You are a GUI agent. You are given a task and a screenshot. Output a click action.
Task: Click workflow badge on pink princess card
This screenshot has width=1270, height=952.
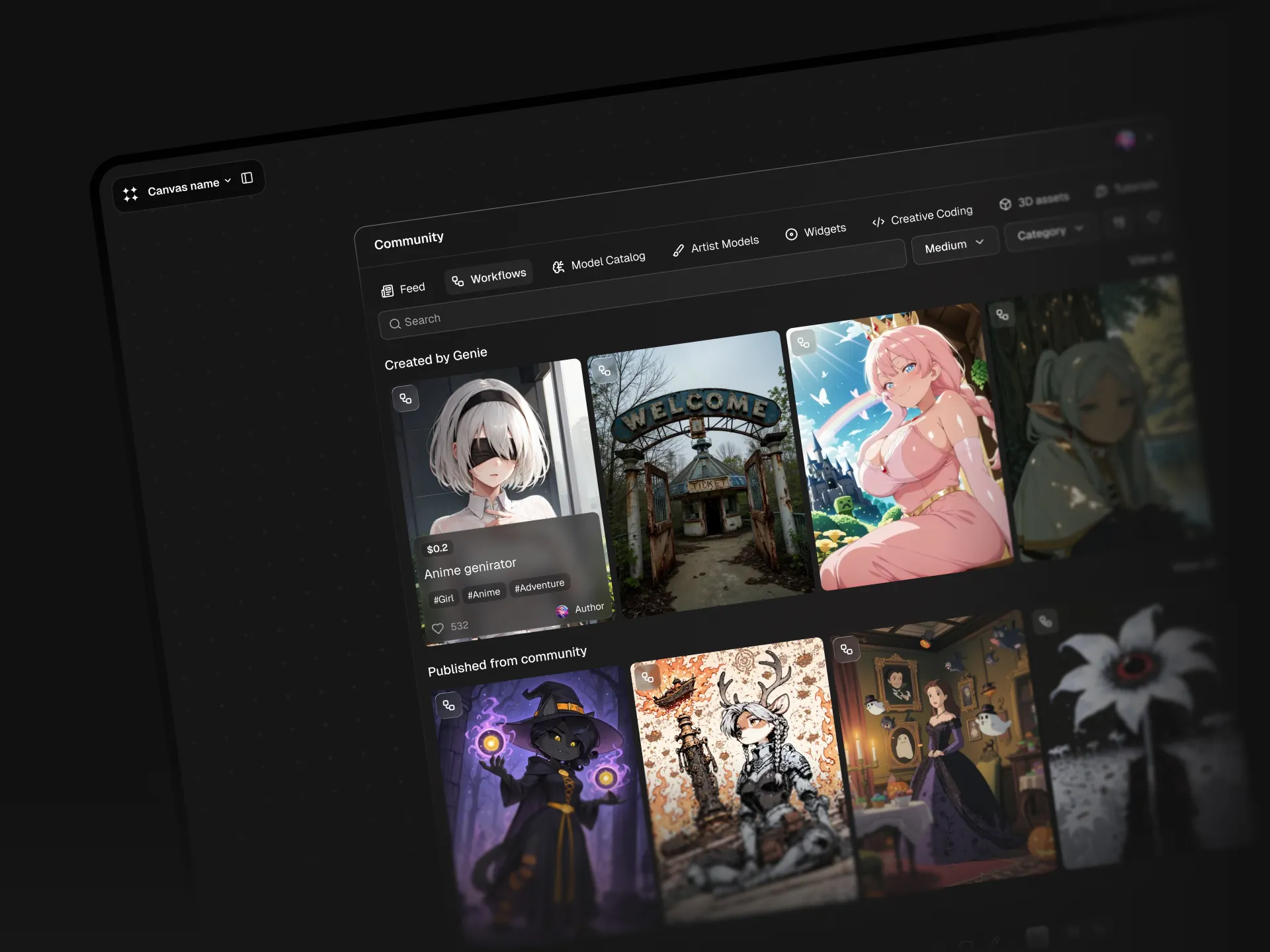point(804,342)
